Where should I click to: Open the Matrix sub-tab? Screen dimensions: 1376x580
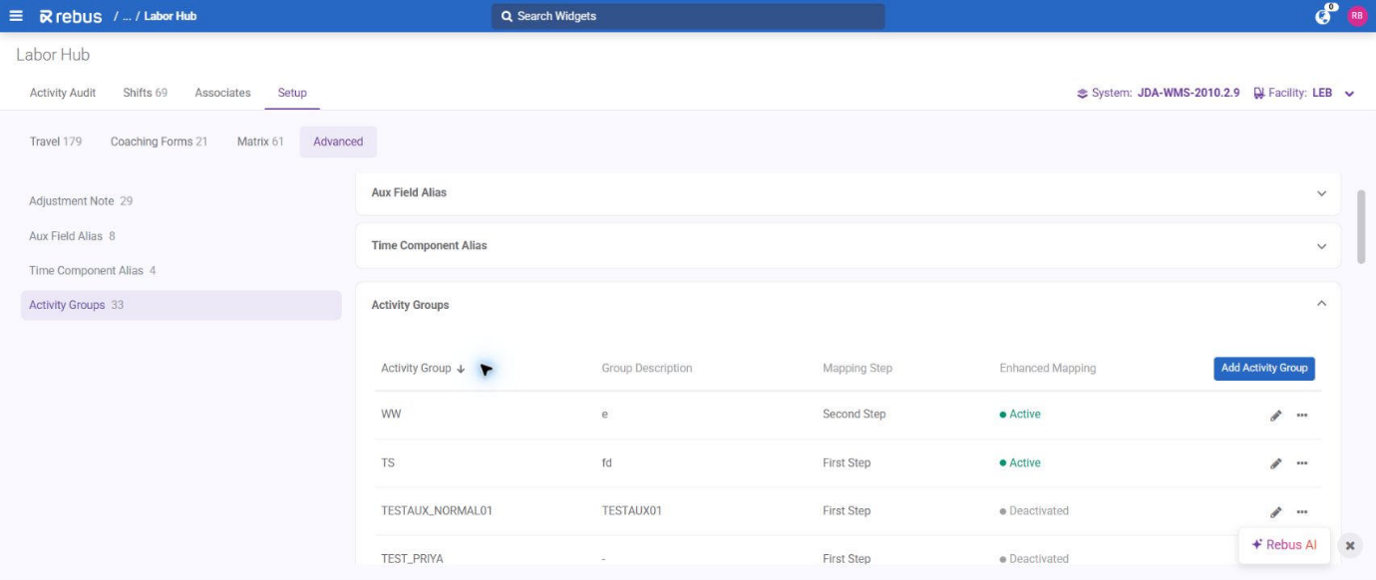click(x=260, y=141)
